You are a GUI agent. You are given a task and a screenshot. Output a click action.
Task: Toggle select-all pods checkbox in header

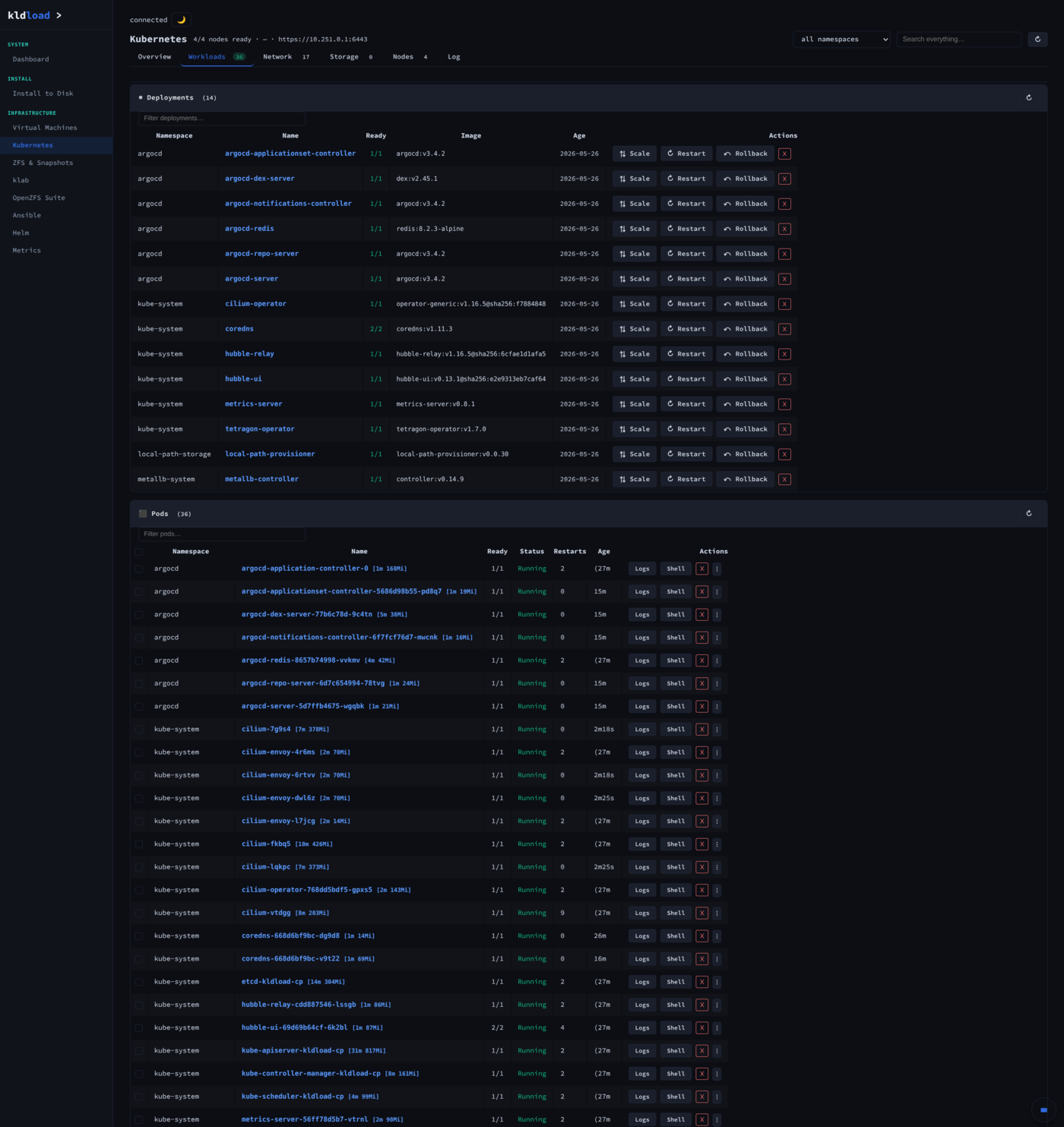139,552
